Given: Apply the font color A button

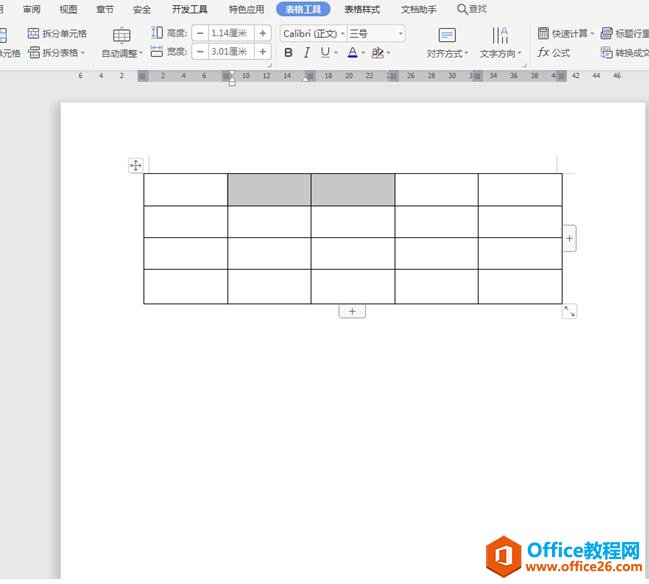Looking at the screenshot, I should coord(352,52).
